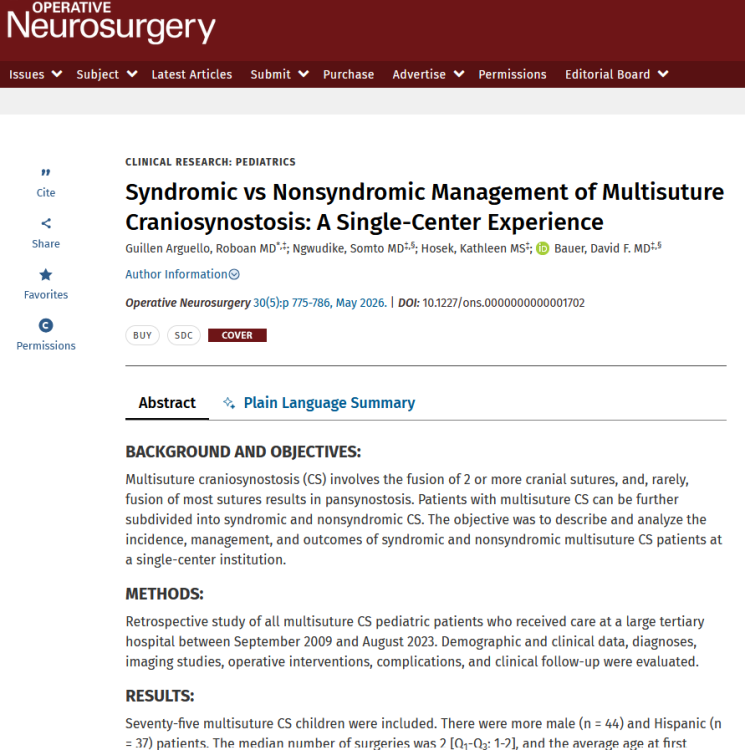The image size is (745, 750).
Task: Click author name Guillen Arguello, Roboan MD
Action: [x=201, y=249]
